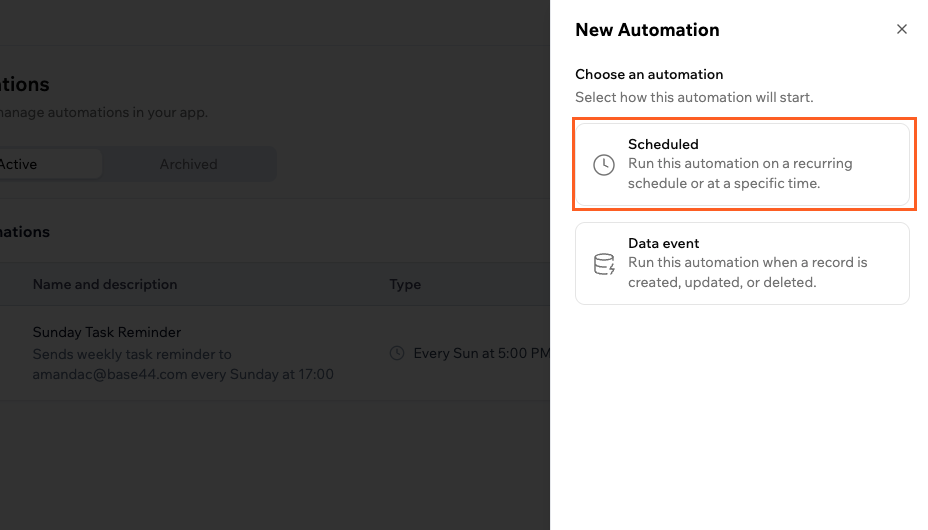Click the 'Run this automation when a record' description

click(747, 272)
